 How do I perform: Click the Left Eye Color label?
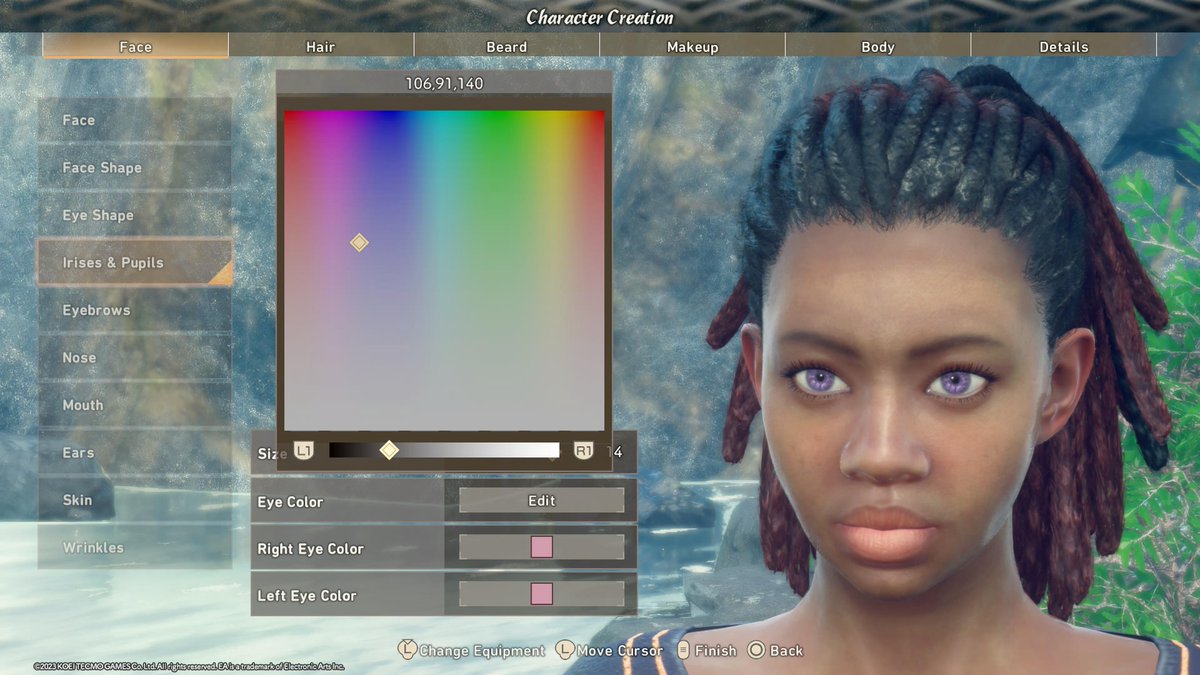coord(306,595)
